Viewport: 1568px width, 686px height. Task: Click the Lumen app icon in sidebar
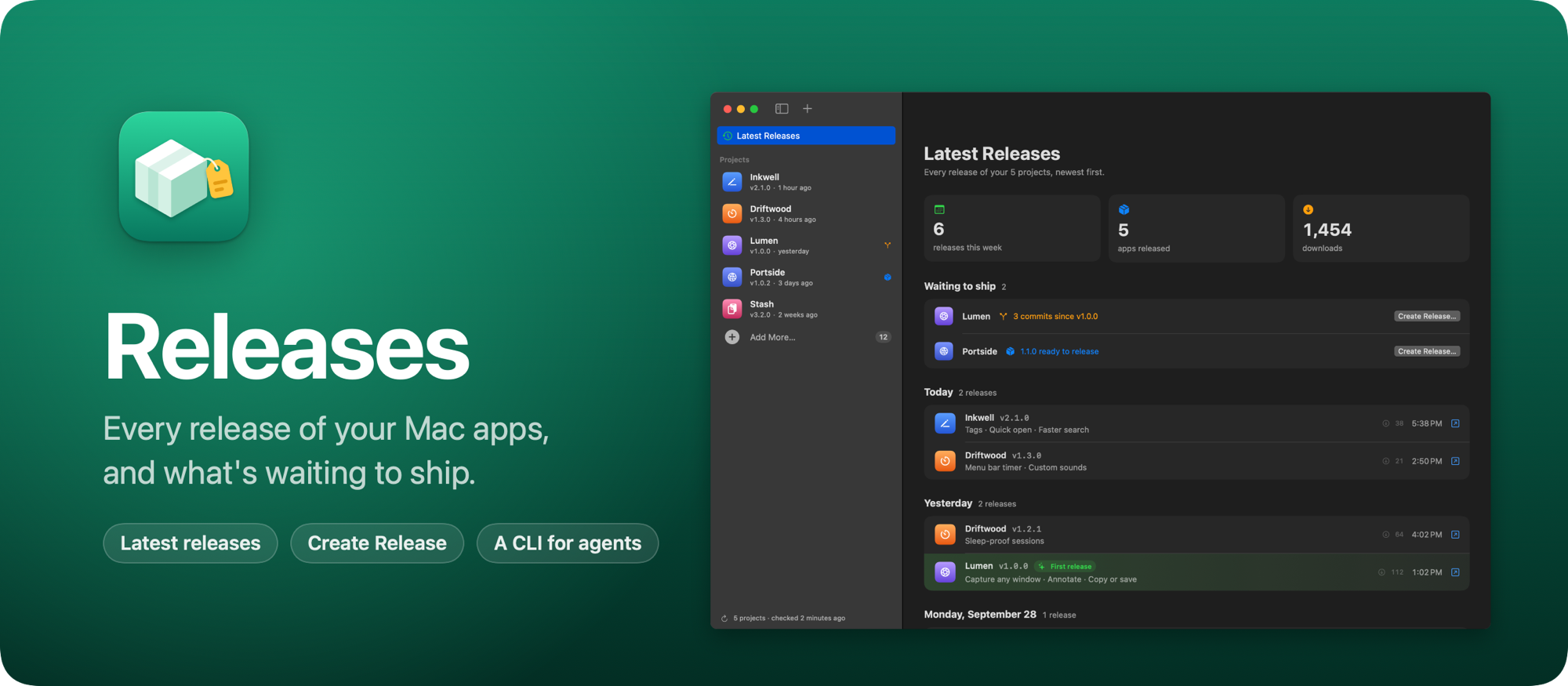tap(732, 245)
